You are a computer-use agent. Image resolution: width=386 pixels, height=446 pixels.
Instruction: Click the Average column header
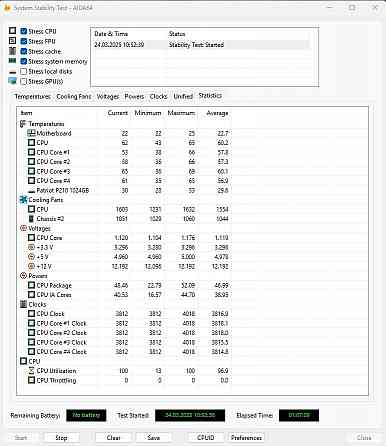214,113
